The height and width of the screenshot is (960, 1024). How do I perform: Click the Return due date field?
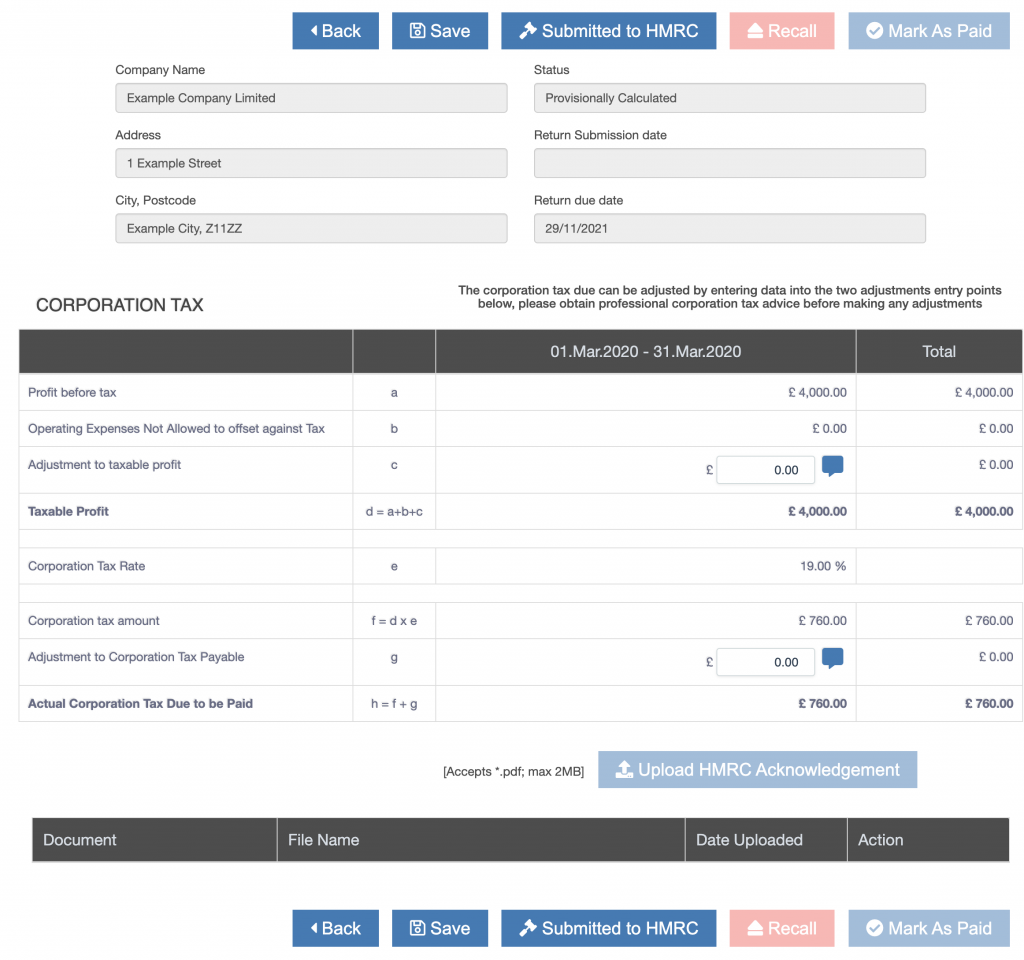(729, 228)
